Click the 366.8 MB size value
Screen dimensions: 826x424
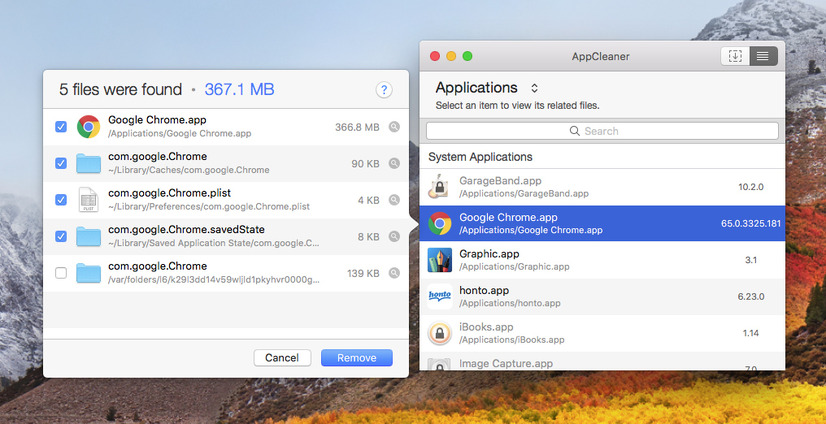357,127
